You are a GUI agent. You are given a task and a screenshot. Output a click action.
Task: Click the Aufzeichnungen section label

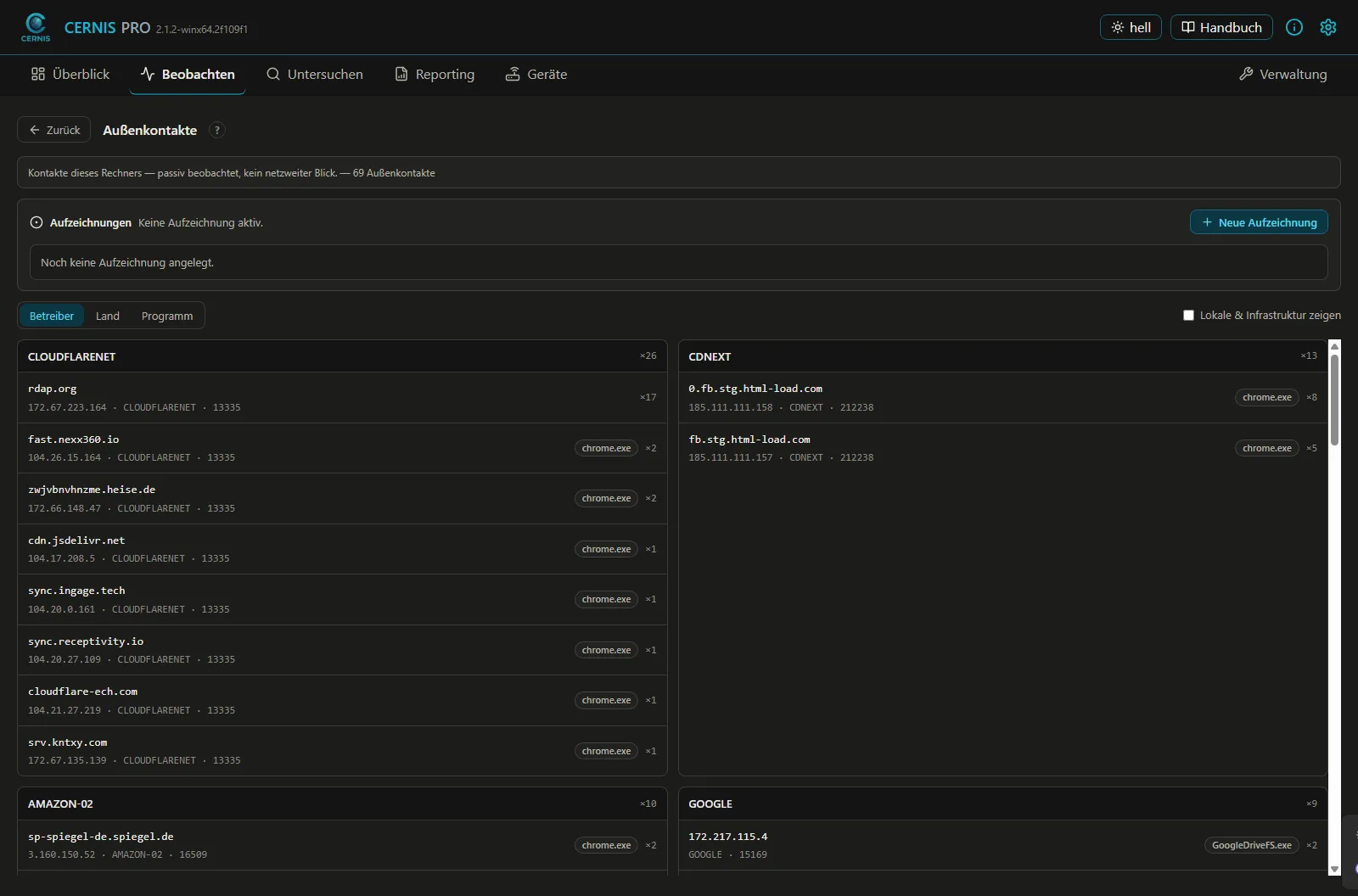click(91, 222)
